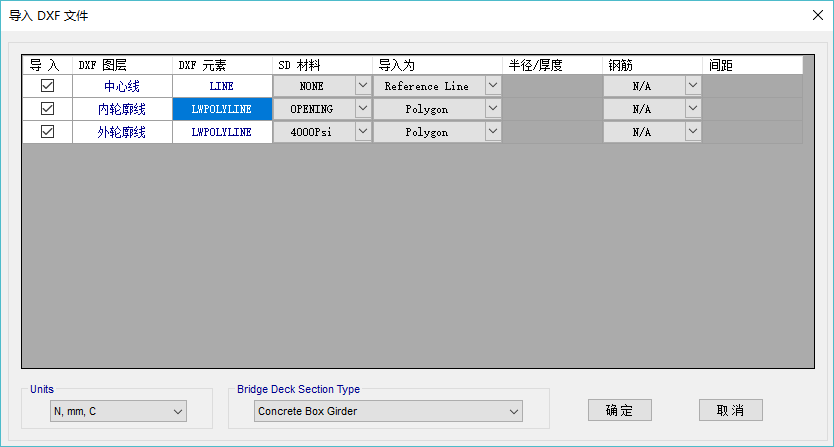Expand import-as Polygon dropdown for 外轮廓线
This screenshot has width=834, height=447.
pyautogui.click(x=492, y=132)
